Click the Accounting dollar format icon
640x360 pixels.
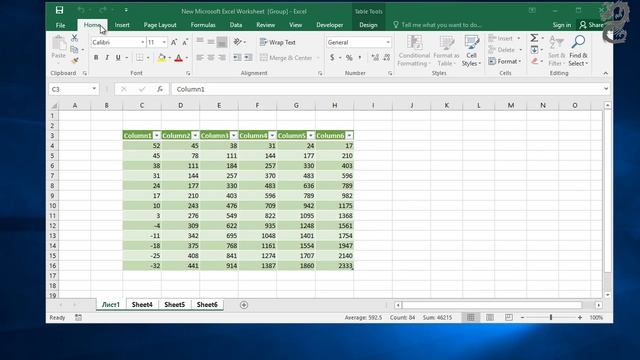(332, 58)
